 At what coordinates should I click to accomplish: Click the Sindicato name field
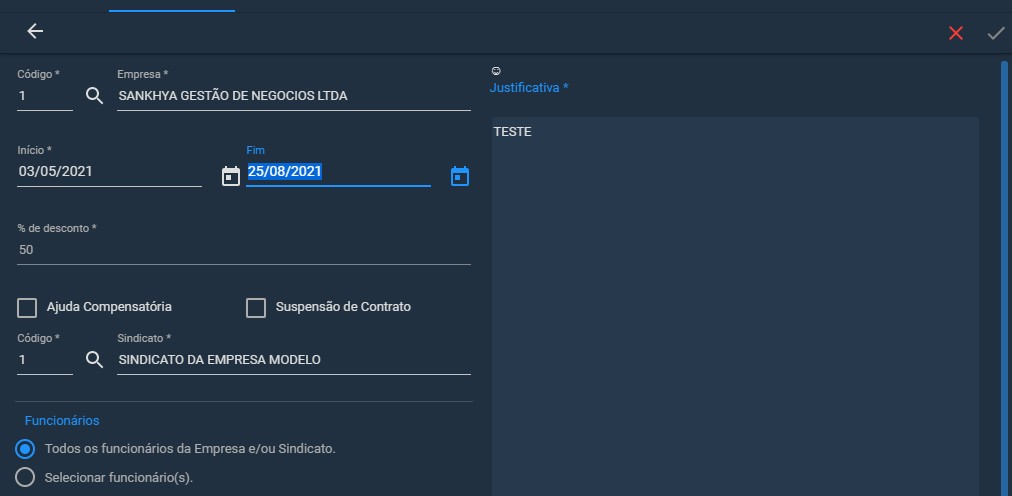[294, 361]
